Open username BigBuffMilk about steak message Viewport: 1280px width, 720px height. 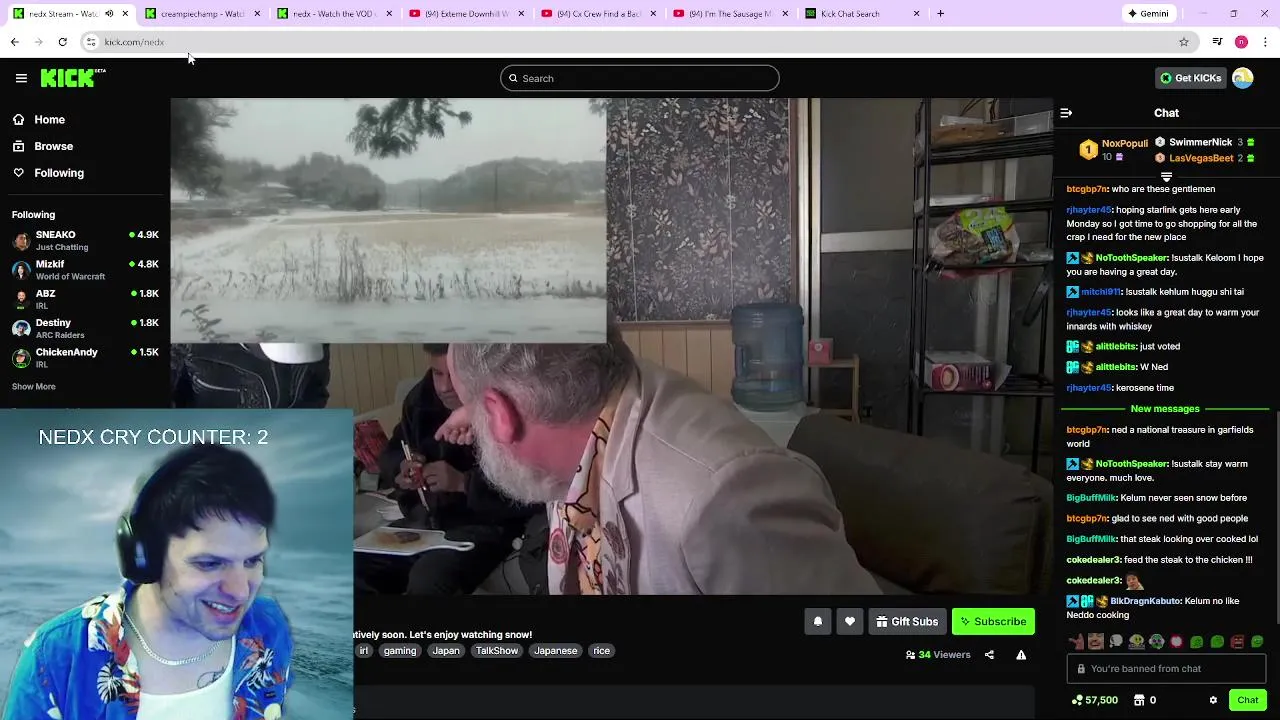coord(1091,539)
